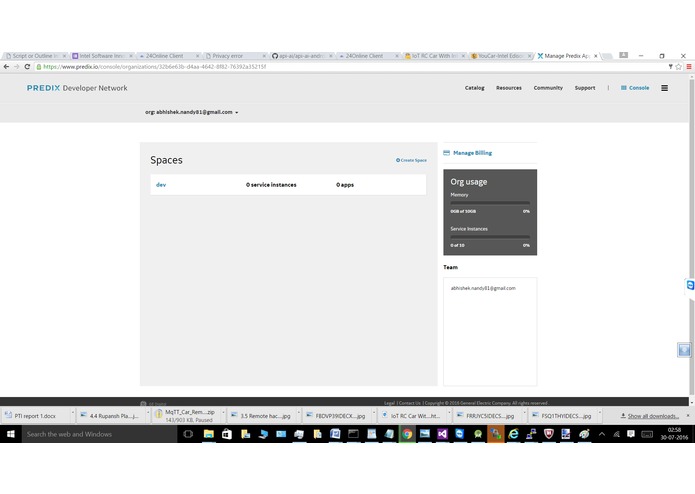Click the TeamViewer side panel icon

pyautogui.click(x=690, y=285)
